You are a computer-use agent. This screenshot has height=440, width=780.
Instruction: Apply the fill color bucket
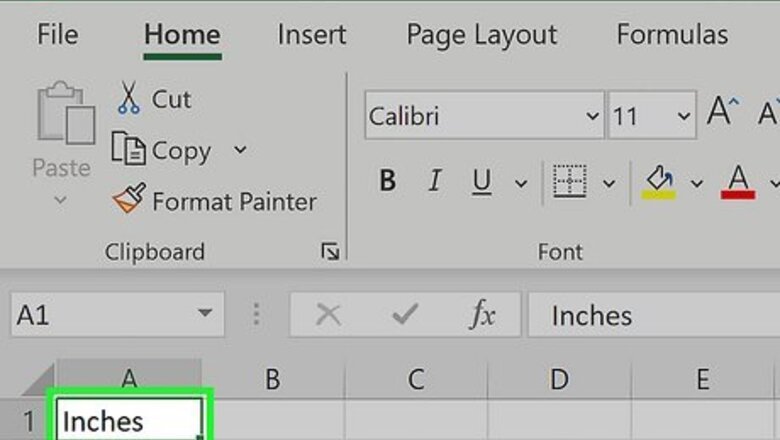659,182
